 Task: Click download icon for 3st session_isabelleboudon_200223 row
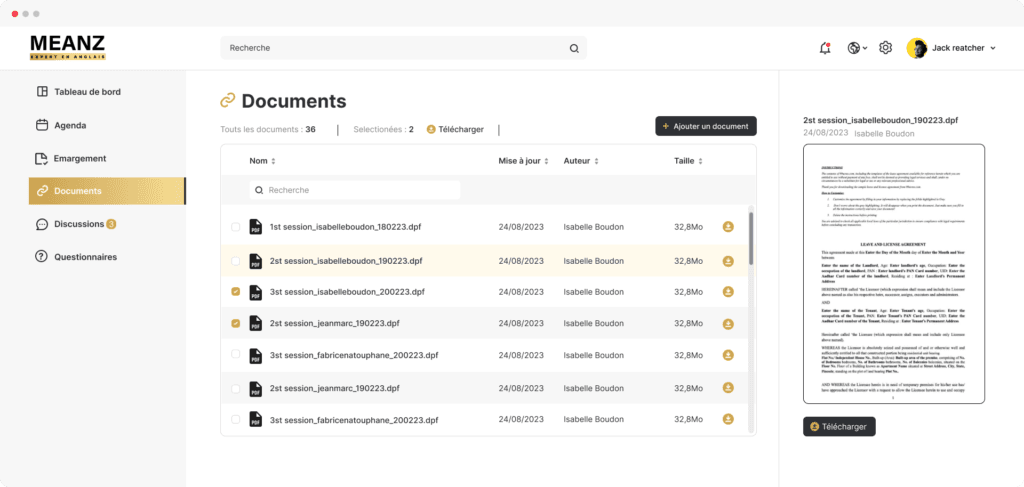(728, 292)
